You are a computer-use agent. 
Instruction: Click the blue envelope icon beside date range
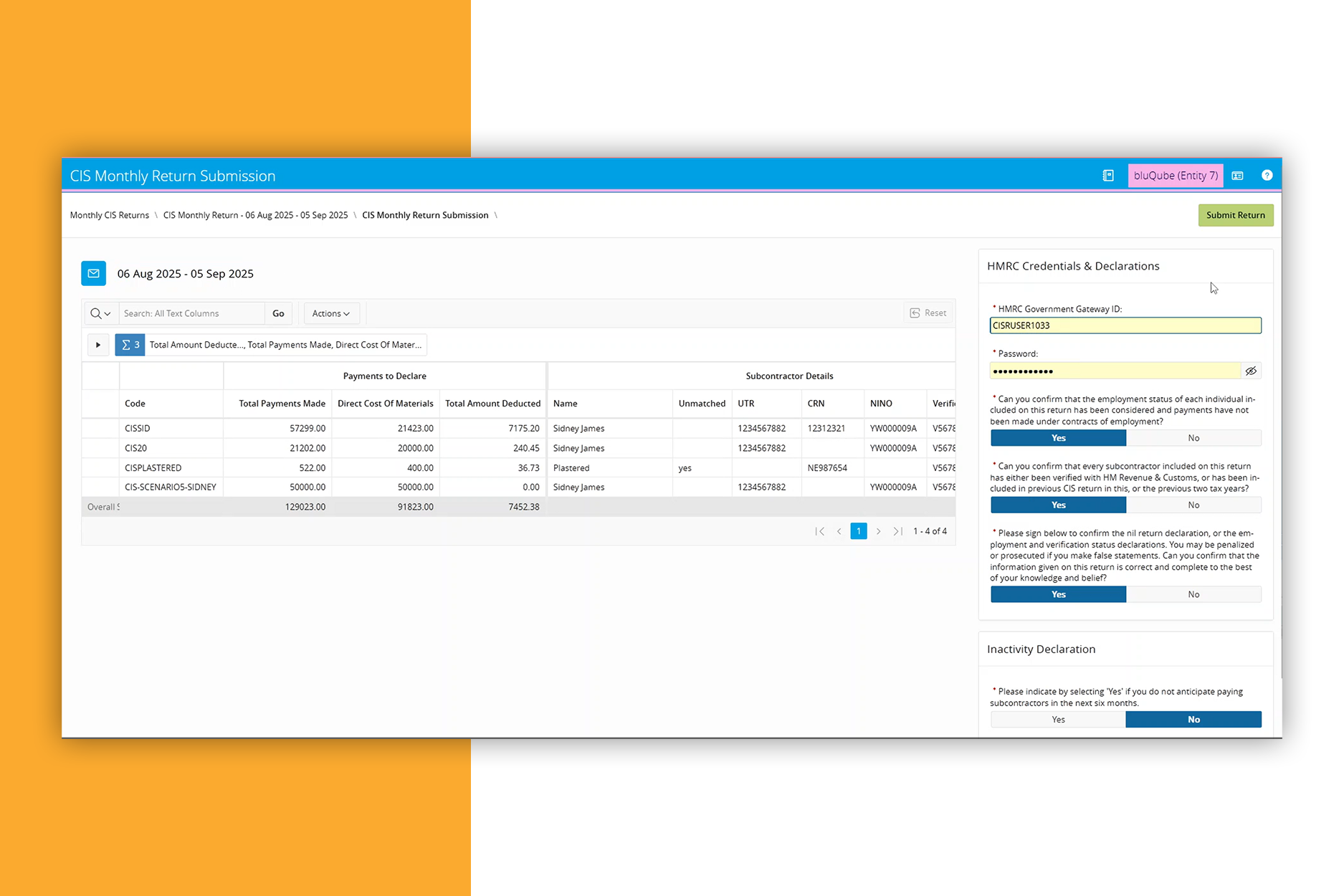(94, 274)
